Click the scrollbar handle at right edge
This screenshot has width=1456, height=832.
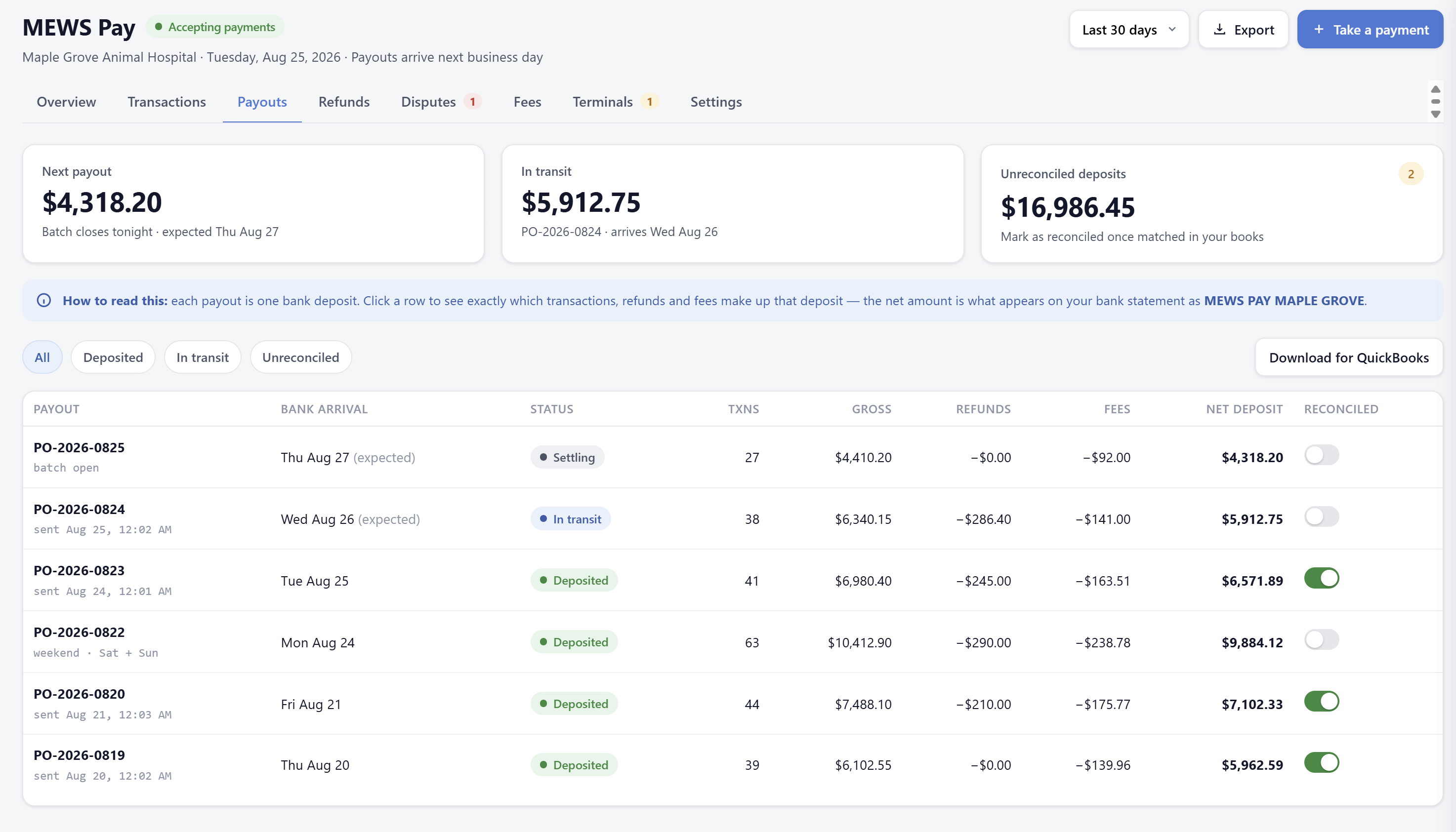[x=1435, y=102]
